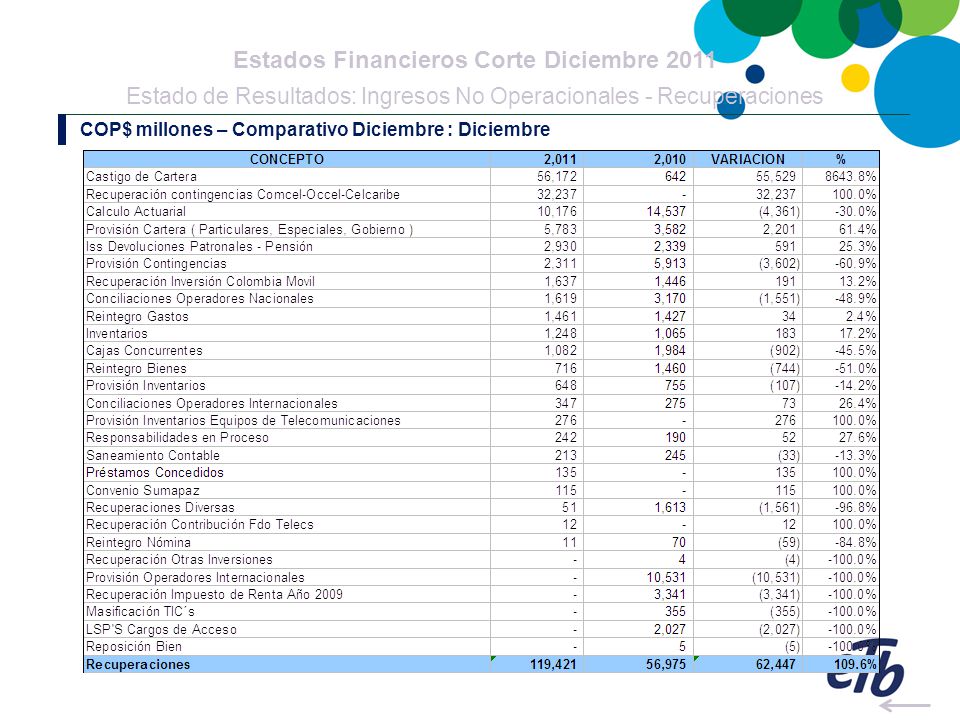
Task: Select the 'Provisión Contingencias' row label
Action: pyautogui.click(x=156, y=264)
